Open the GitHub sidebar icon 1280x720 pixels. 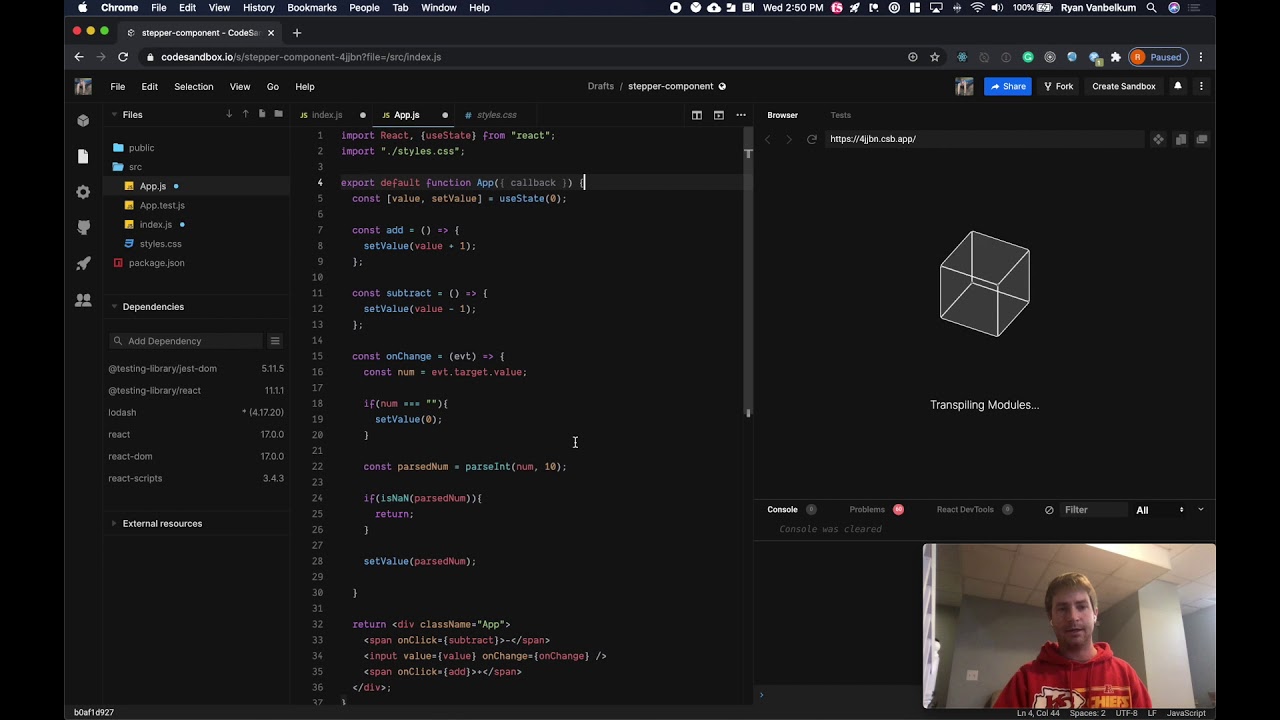point(83,228)
